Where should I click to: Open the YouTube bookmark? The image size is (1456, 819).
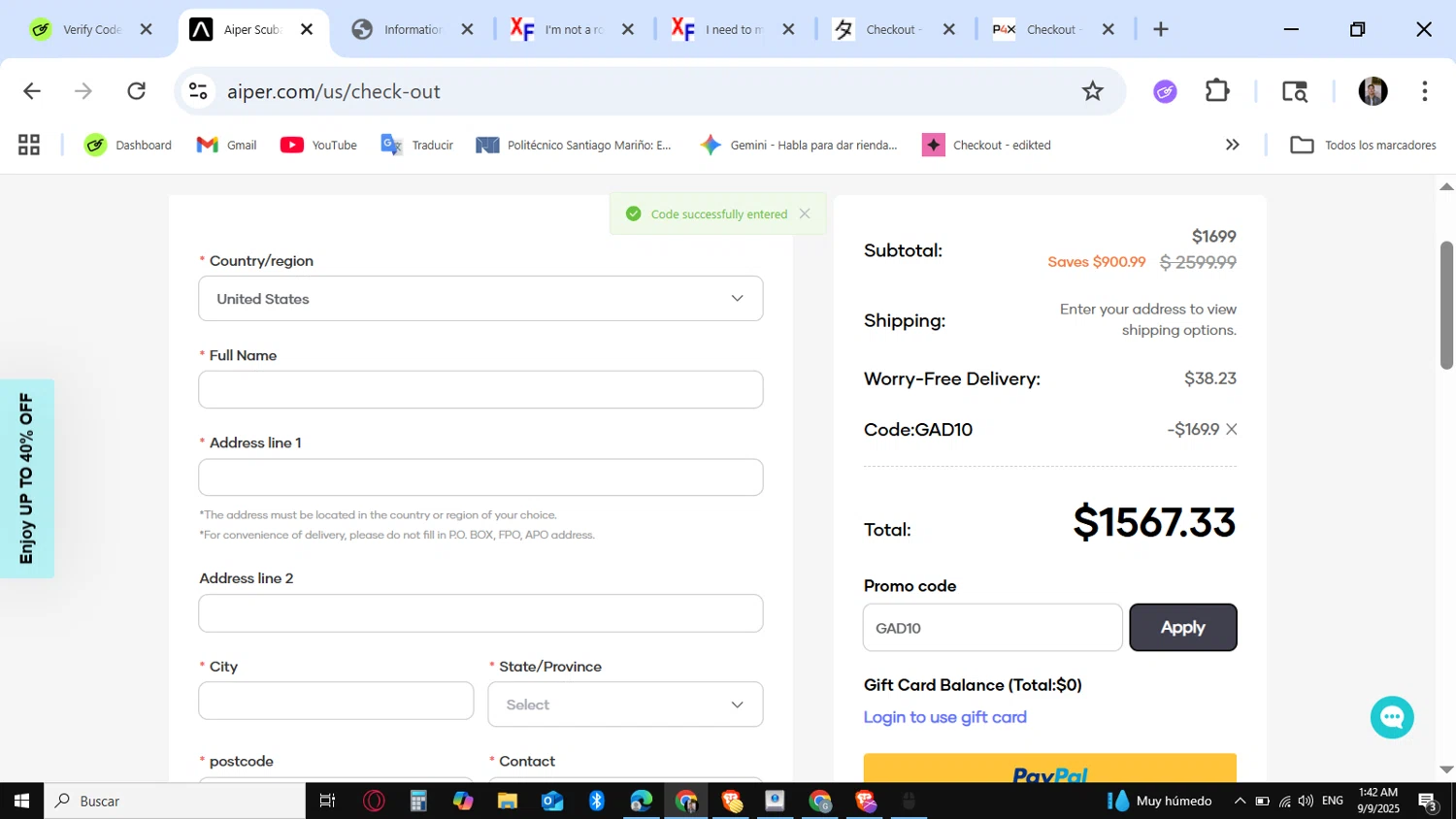(x=319, y=145)
